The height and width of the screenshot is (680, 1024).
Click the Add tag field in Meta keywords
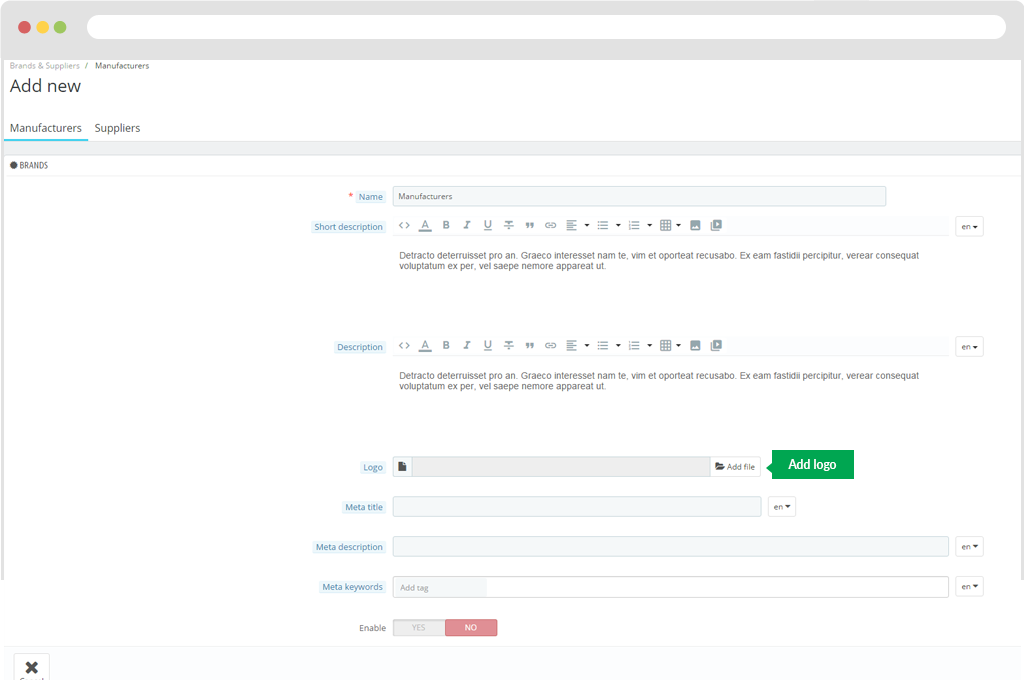click(440, 587)
